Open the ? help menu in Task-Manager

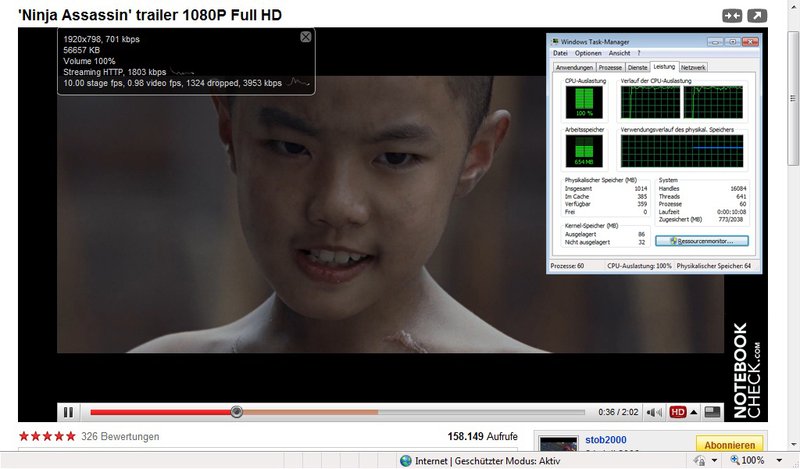click(638, 53)
